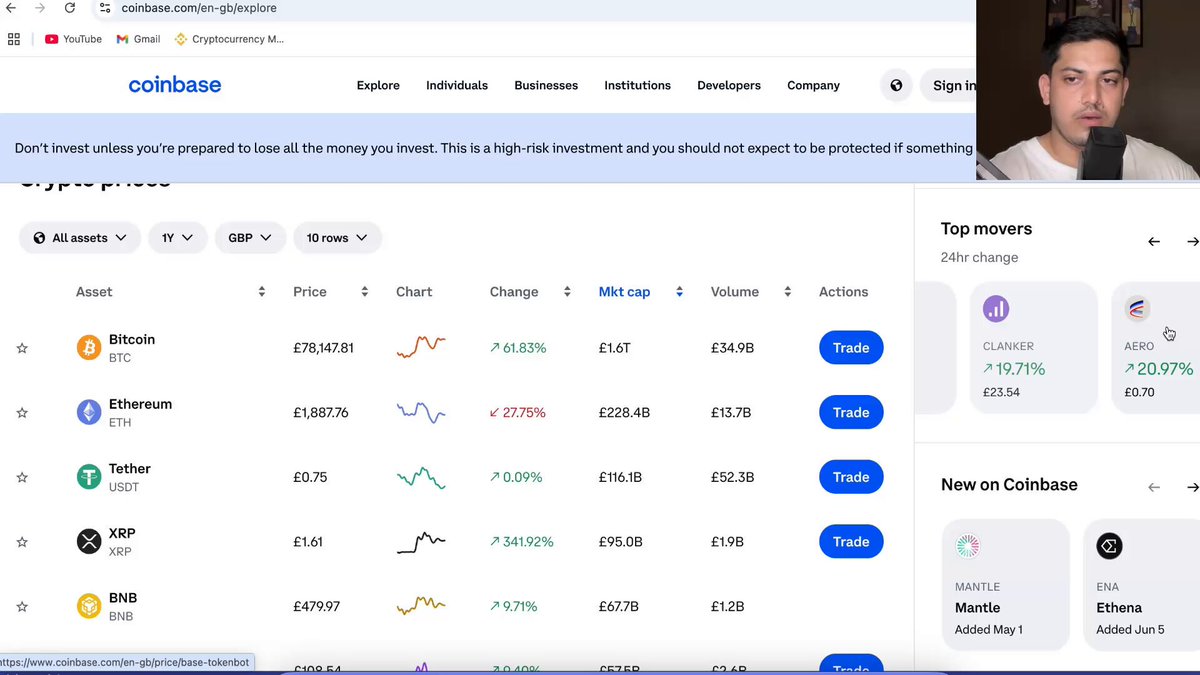Open the Chrome apps grid icon
The height and width of the screenshot is (675, 1200).
pyautogui.click(x=14, y=39)
